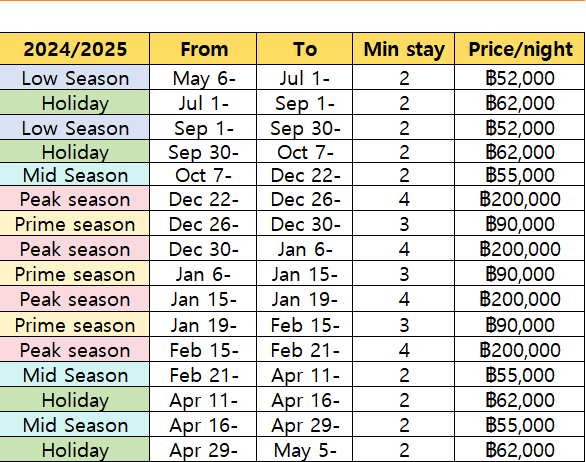This screenshot has width=586, height=462.
Task: Select the ฿200,000 price for Dec 22-
Action: 519,198
